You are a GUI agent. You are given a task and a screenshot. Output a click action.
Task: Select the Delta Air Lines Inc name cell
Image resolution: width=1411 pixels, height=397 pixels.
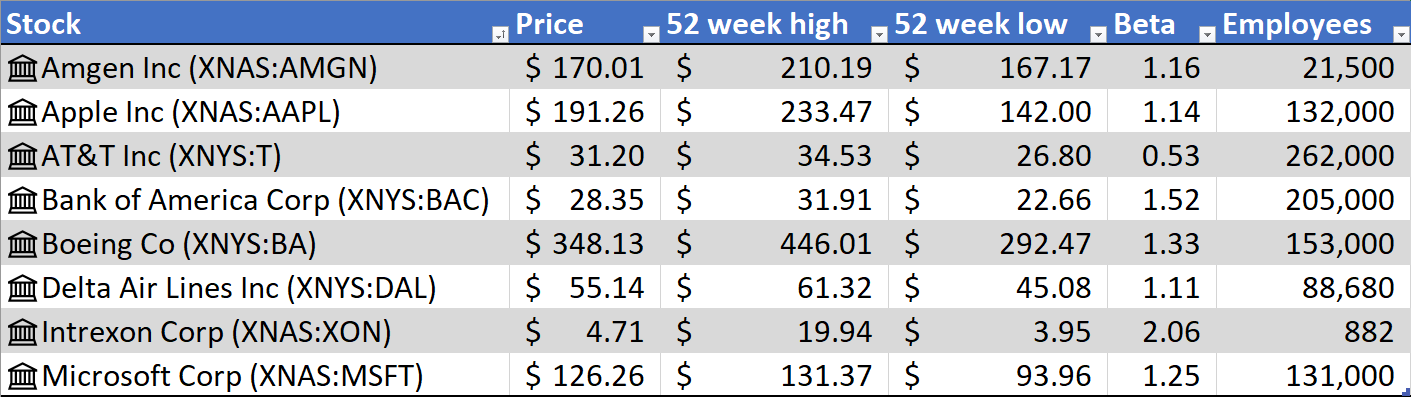(x=256, y=288)
